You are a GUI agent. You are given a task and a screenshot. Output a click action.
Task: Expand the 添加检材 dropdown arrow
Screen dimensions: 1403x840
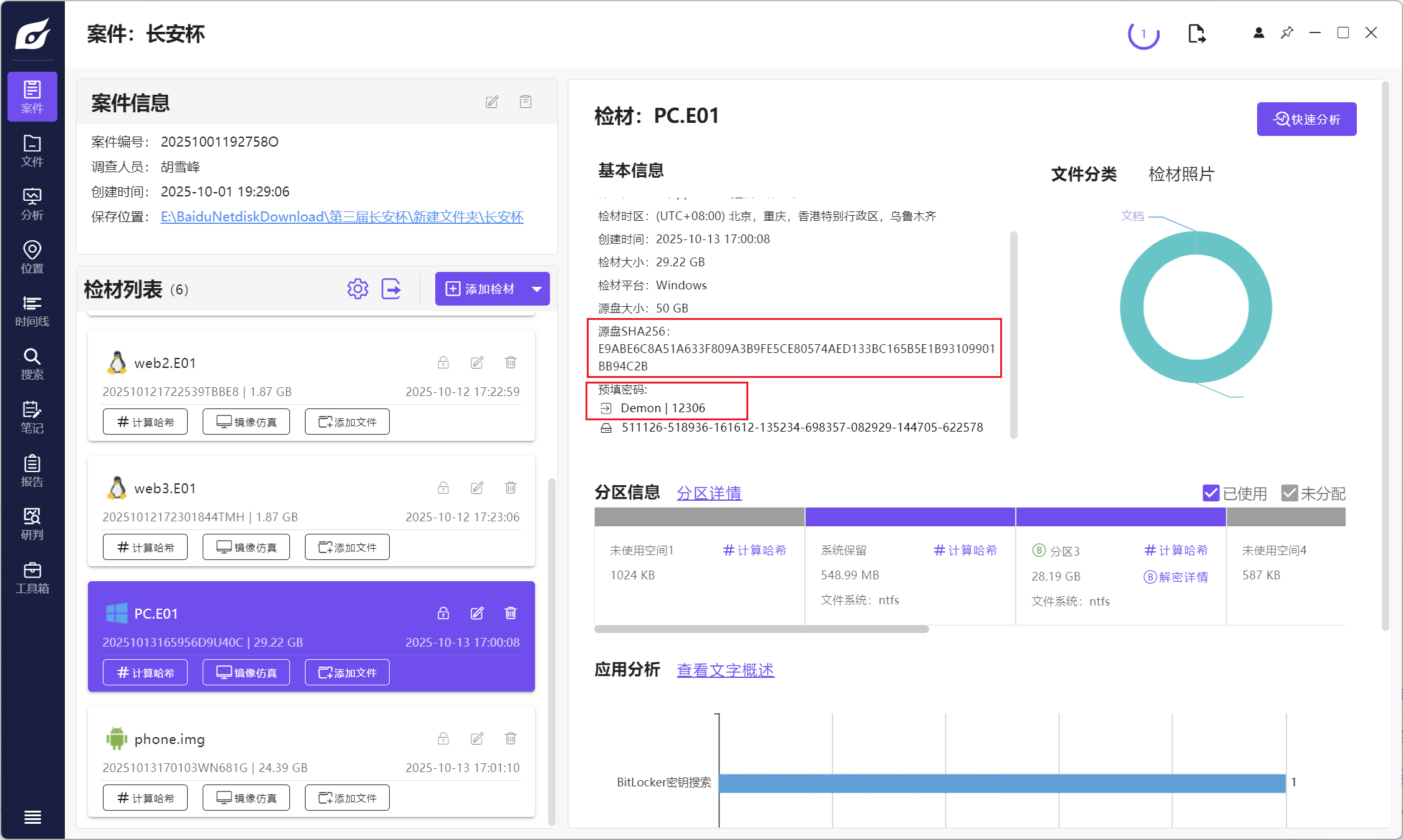pos(537,289)
